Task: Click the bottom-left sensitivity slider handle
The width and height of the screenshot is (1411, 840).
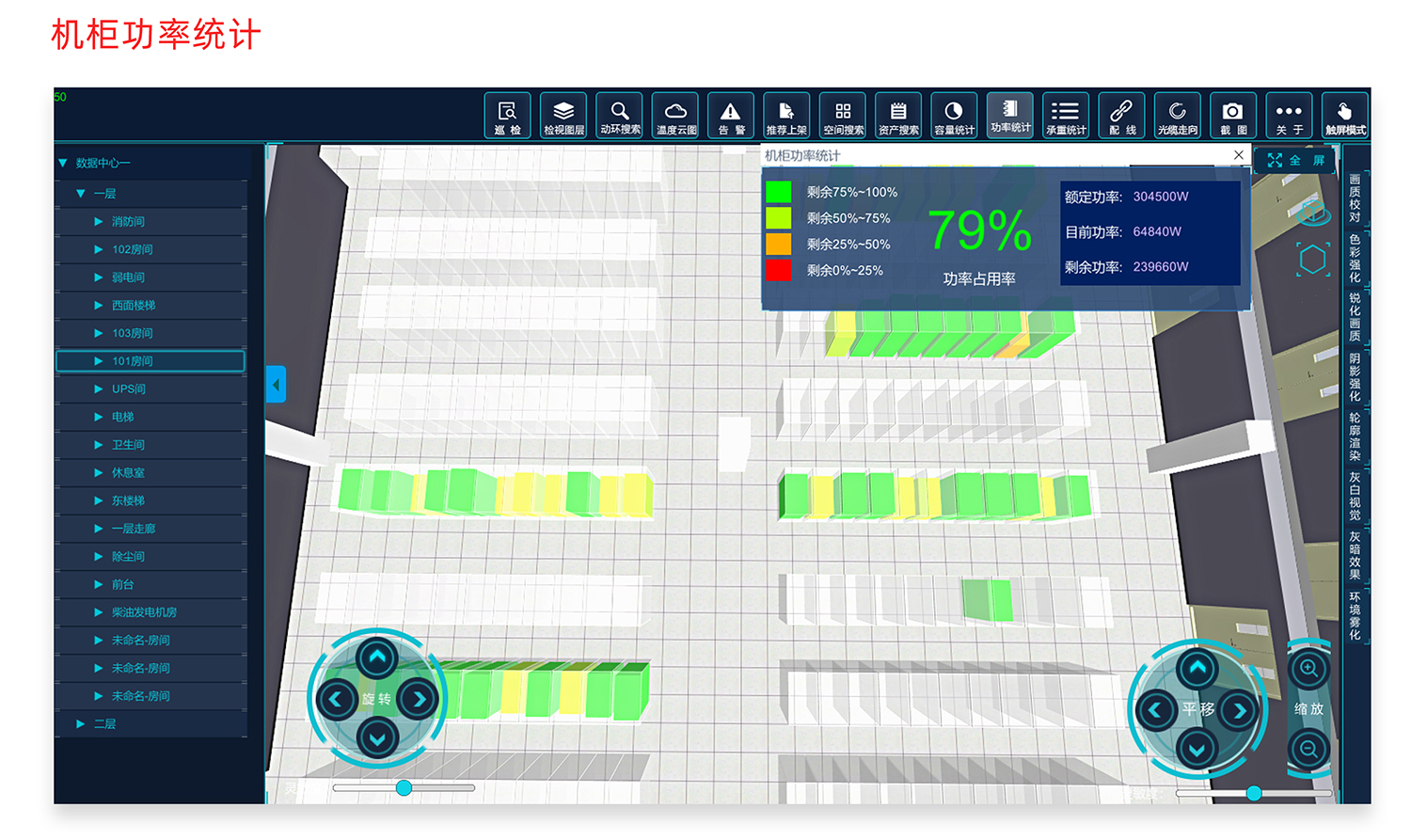Action: coord(404,787)
